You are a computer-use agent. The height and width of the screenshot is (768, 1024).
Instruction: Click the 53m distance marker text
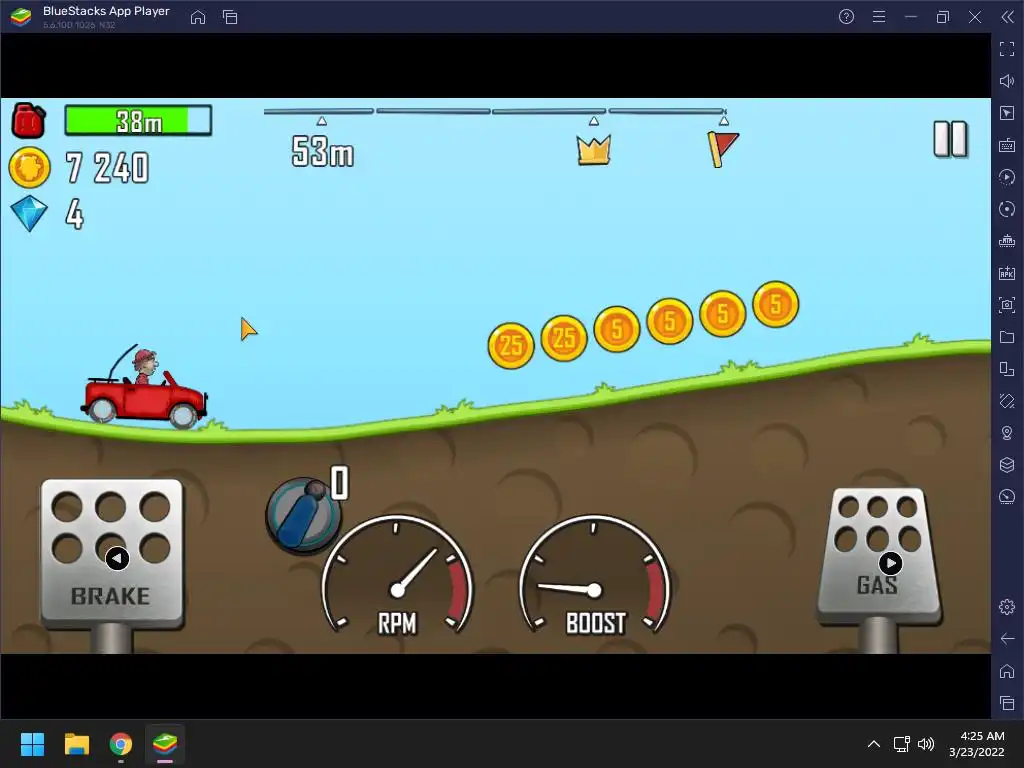pyautogui.click(x=323, y=152)
